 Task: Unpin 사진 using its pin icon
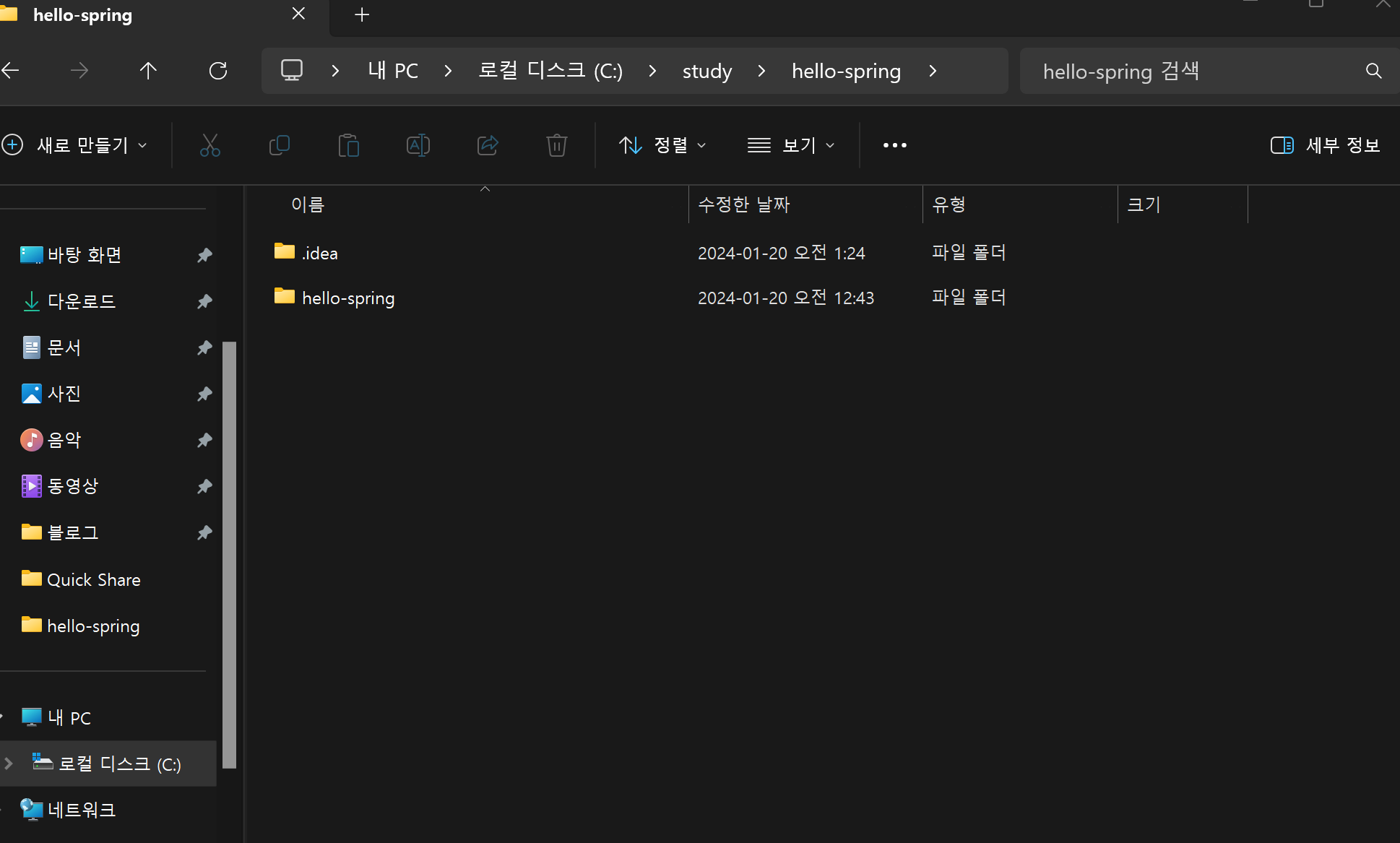pos(204,394)
